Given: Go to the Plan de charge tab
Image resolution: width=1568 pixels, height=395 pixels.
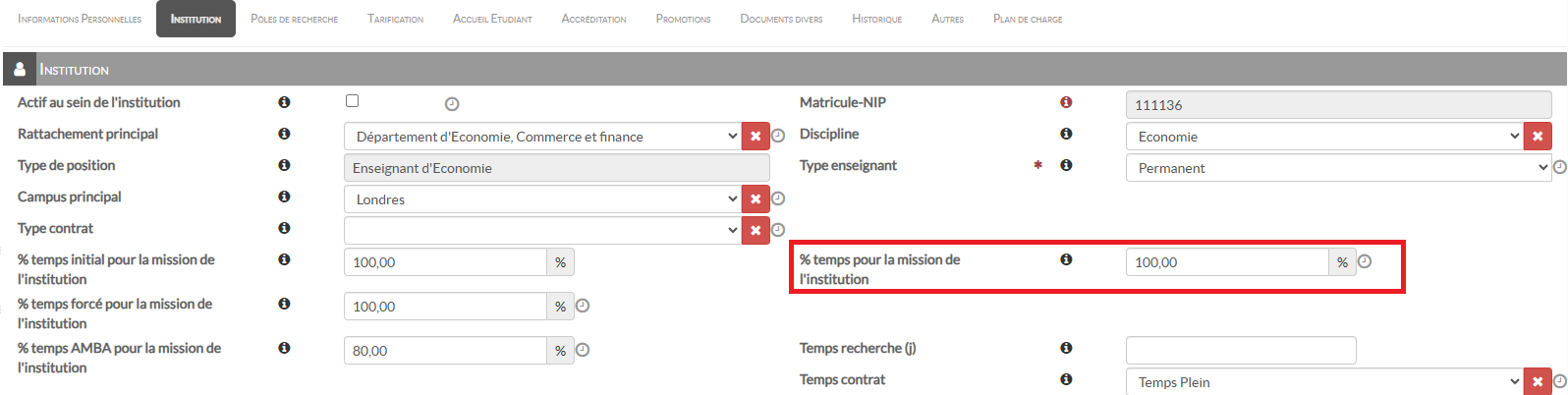Looking at the screenshot, I should tap(1027, 19).
